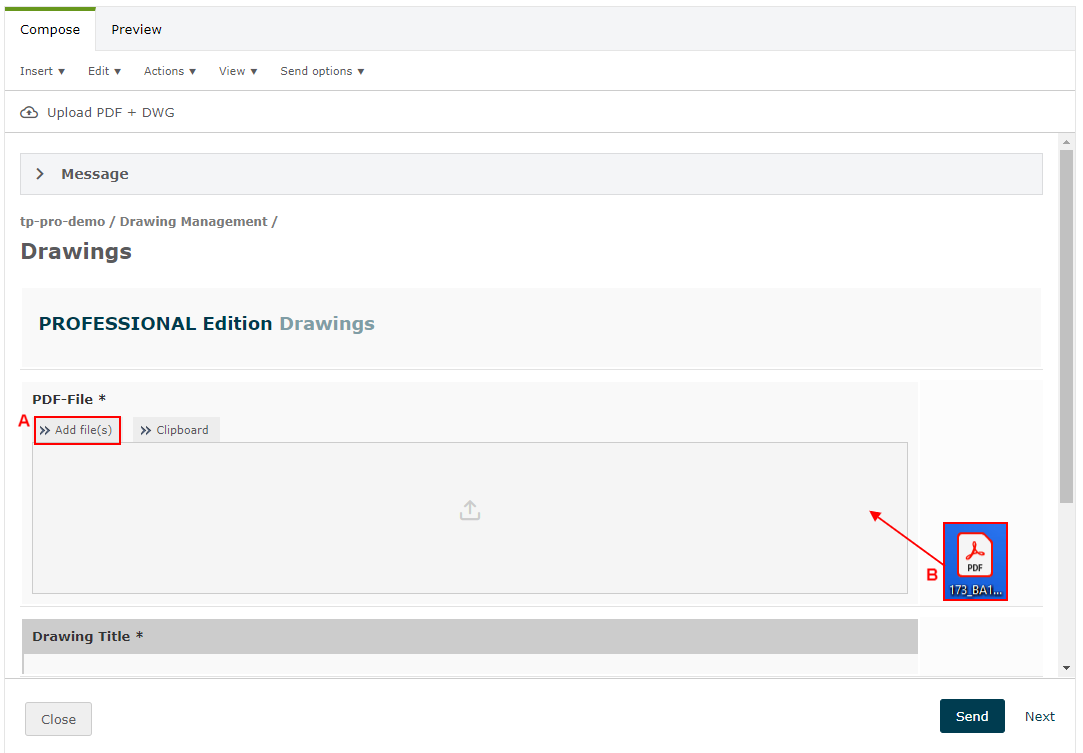The width and height of the screenshot is (1083, 753).
Task: Click the scrollbar down arrow
Action: click(x=1066, y=668)
